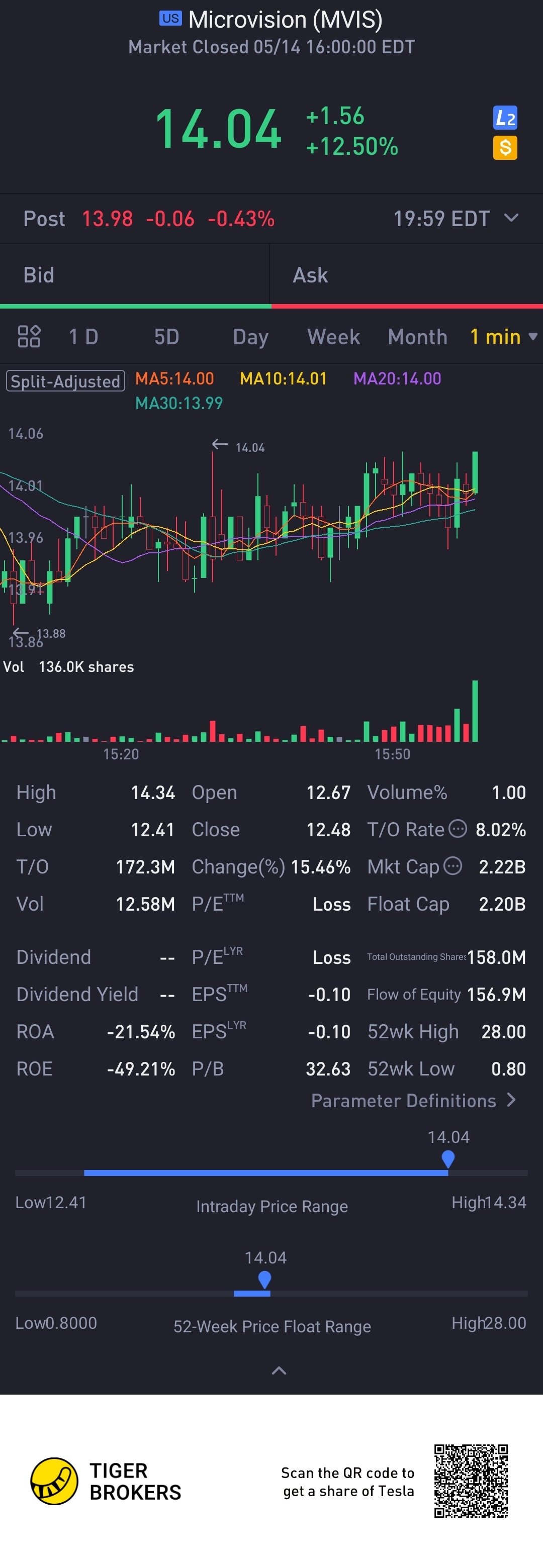Tap the Intraday Price Range marker
Image resolution: width=543 pixels, height=1568 pixels.
coord(448,1159)
